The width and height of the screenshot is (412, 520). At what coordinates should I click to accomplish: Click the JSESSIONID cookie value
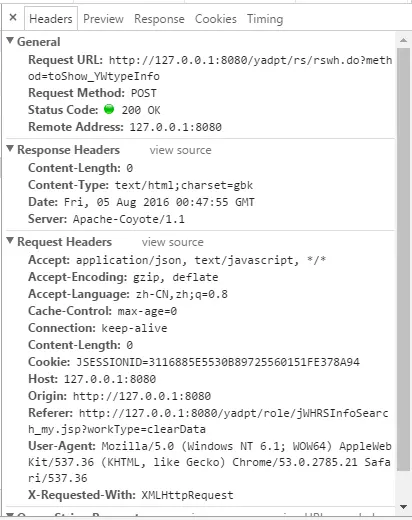point(218,362)
